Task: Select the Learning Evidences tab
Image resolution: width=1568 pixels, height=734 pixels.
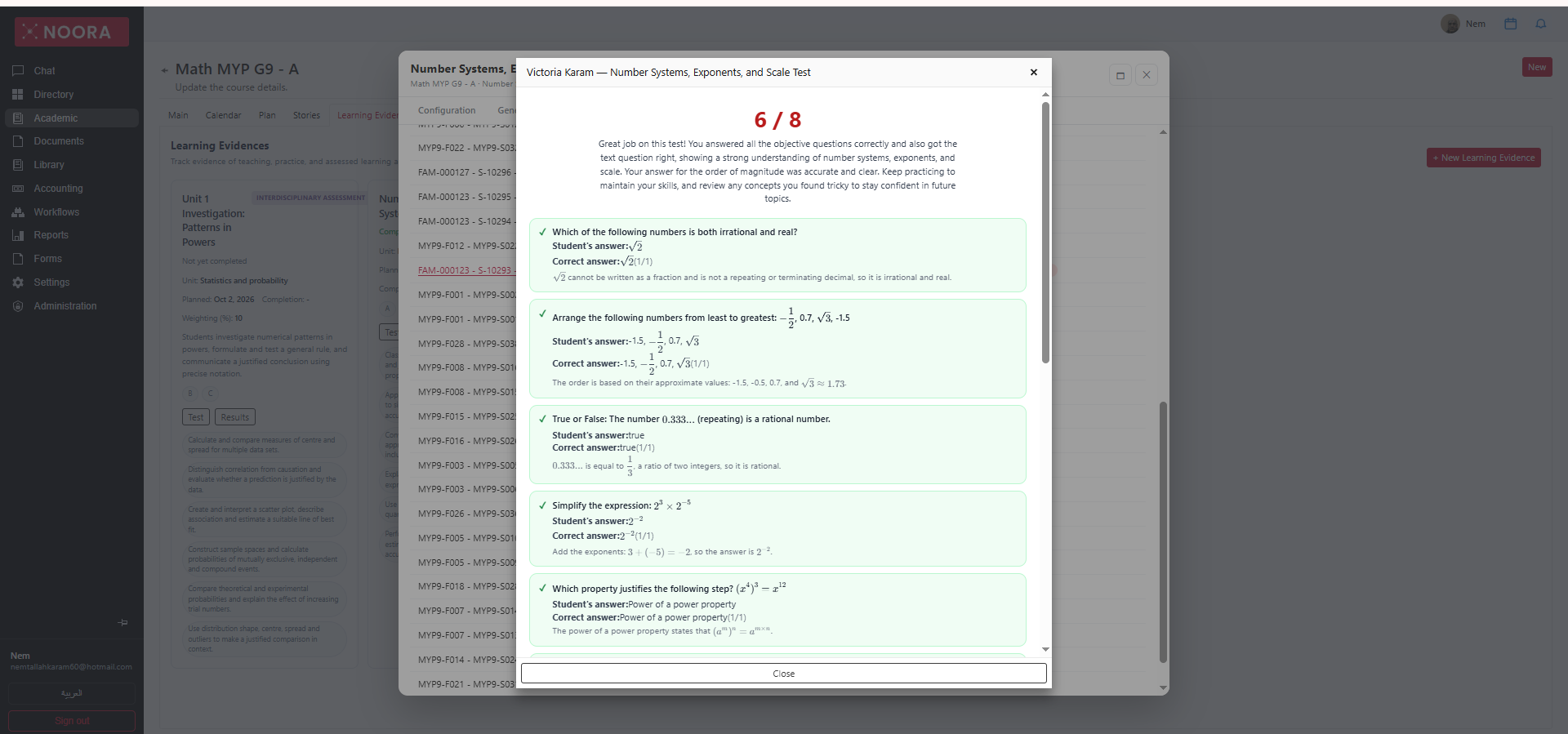Action: (367, 116)
